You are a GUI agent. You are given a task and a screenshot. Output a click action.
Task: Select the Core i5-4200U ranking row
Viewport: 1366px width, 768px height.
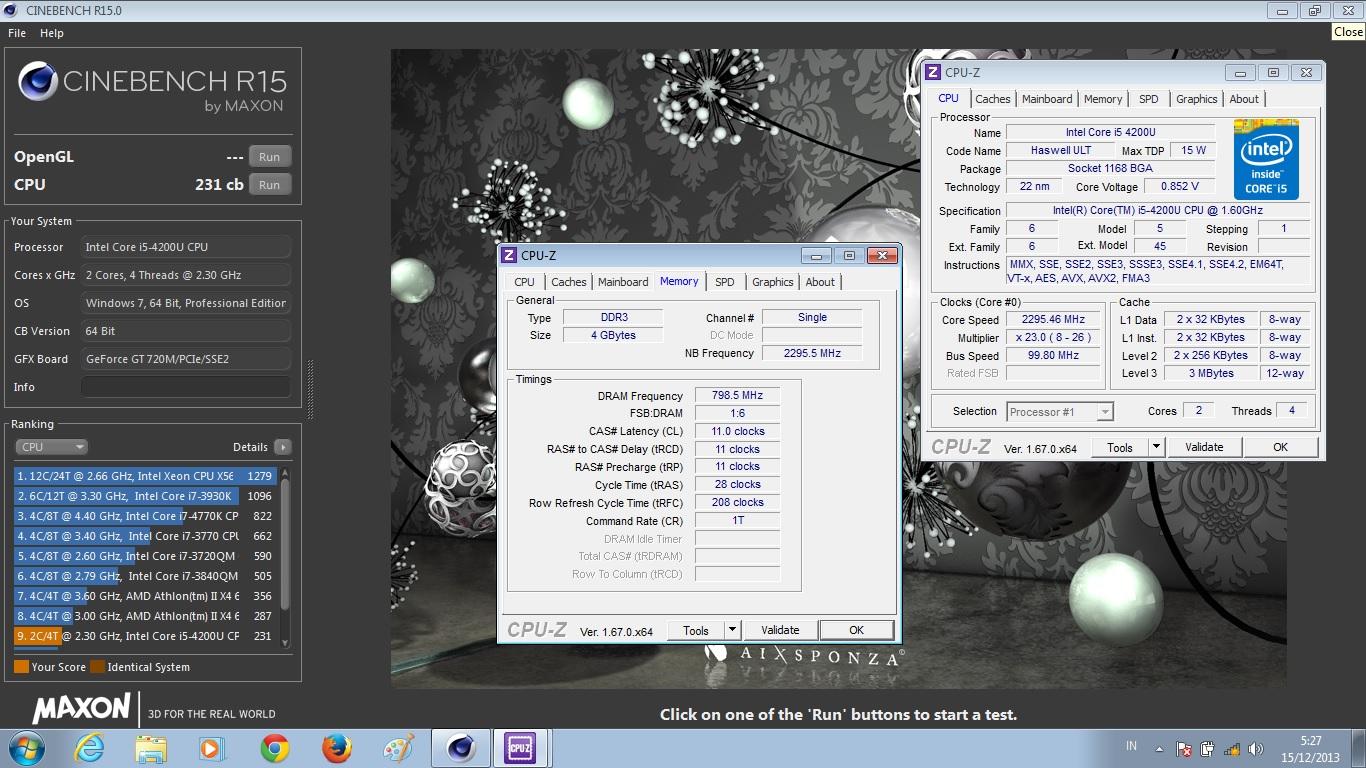(146, 636)
